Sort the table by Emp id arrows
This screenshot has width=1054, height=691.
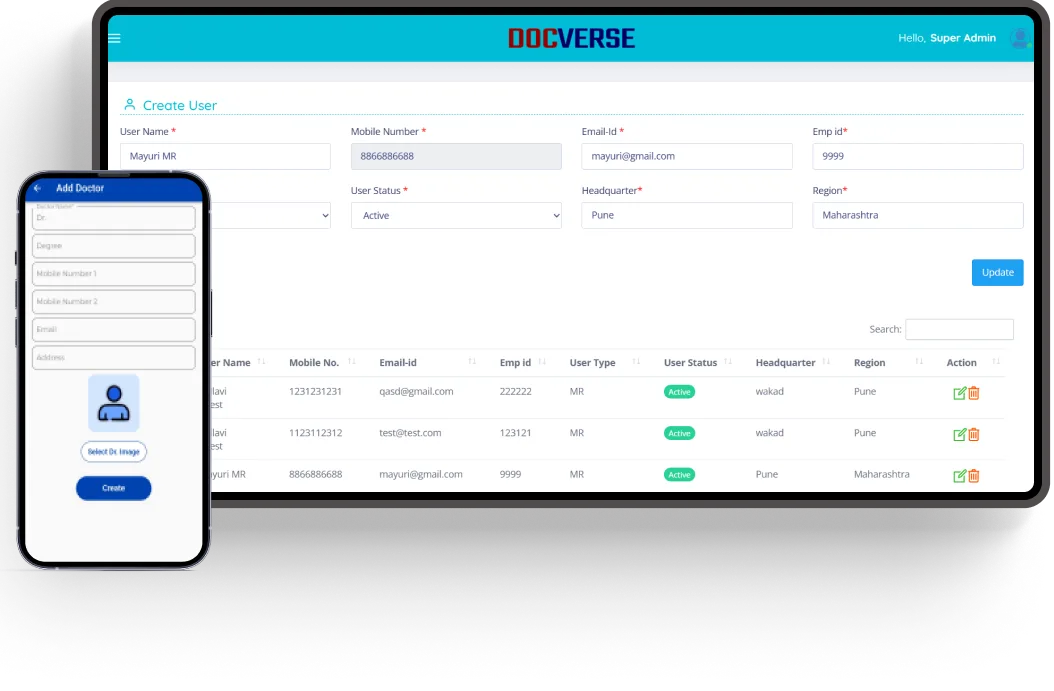click(x=542, y=362)
